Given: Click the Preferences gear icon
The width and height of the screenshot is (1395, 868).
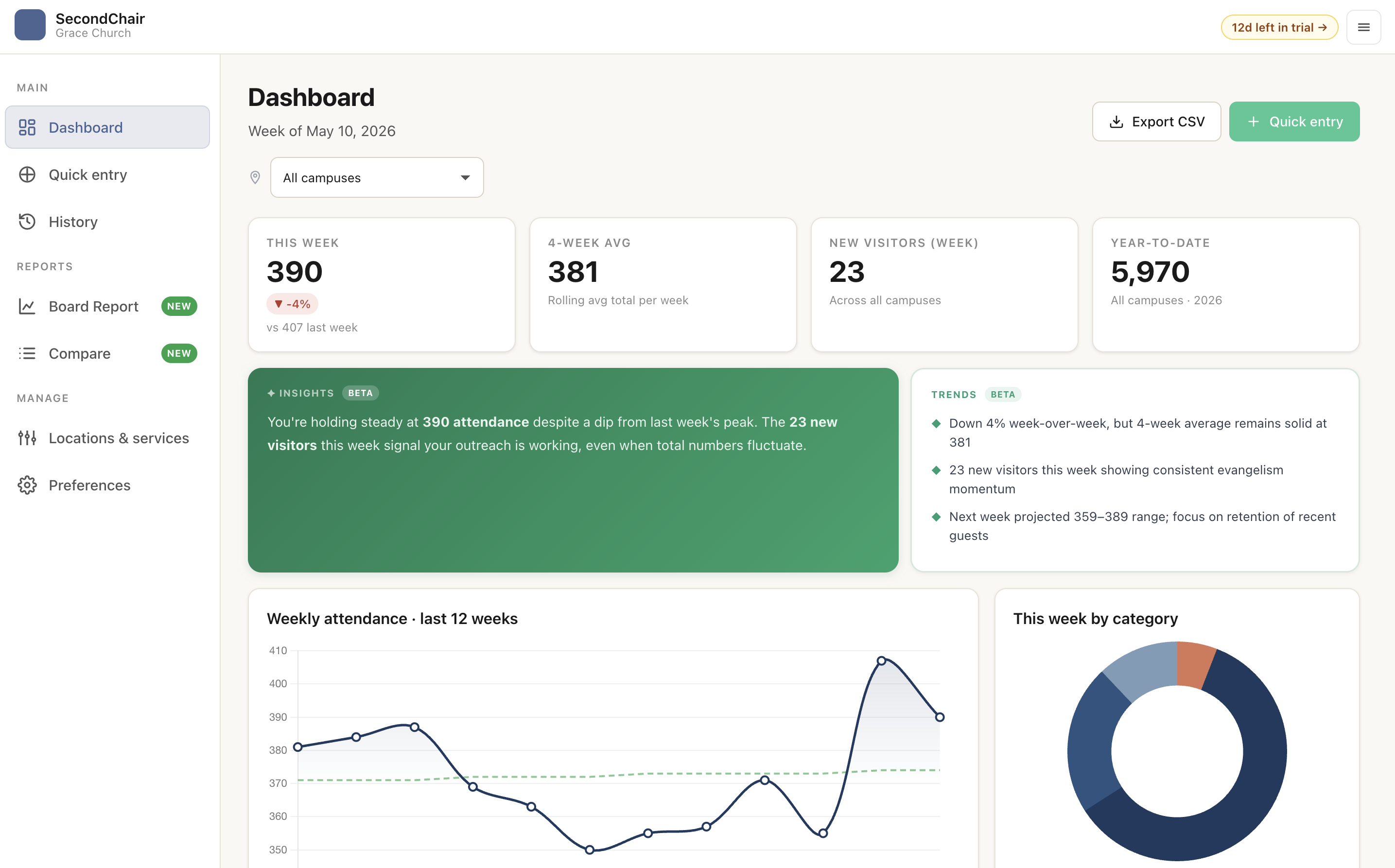Looking at the screenshot, I should [27, 485].
